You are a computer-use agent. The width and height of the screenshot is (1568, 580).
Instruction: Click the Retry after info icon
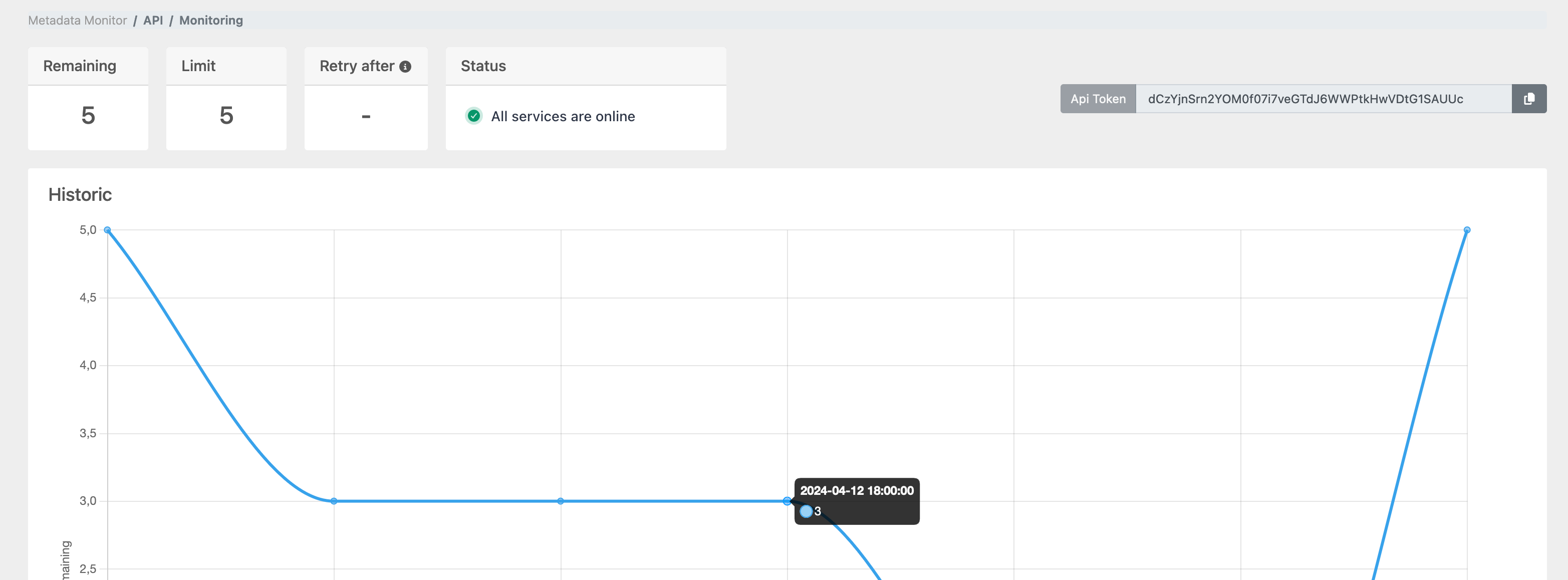pos(405,66)
